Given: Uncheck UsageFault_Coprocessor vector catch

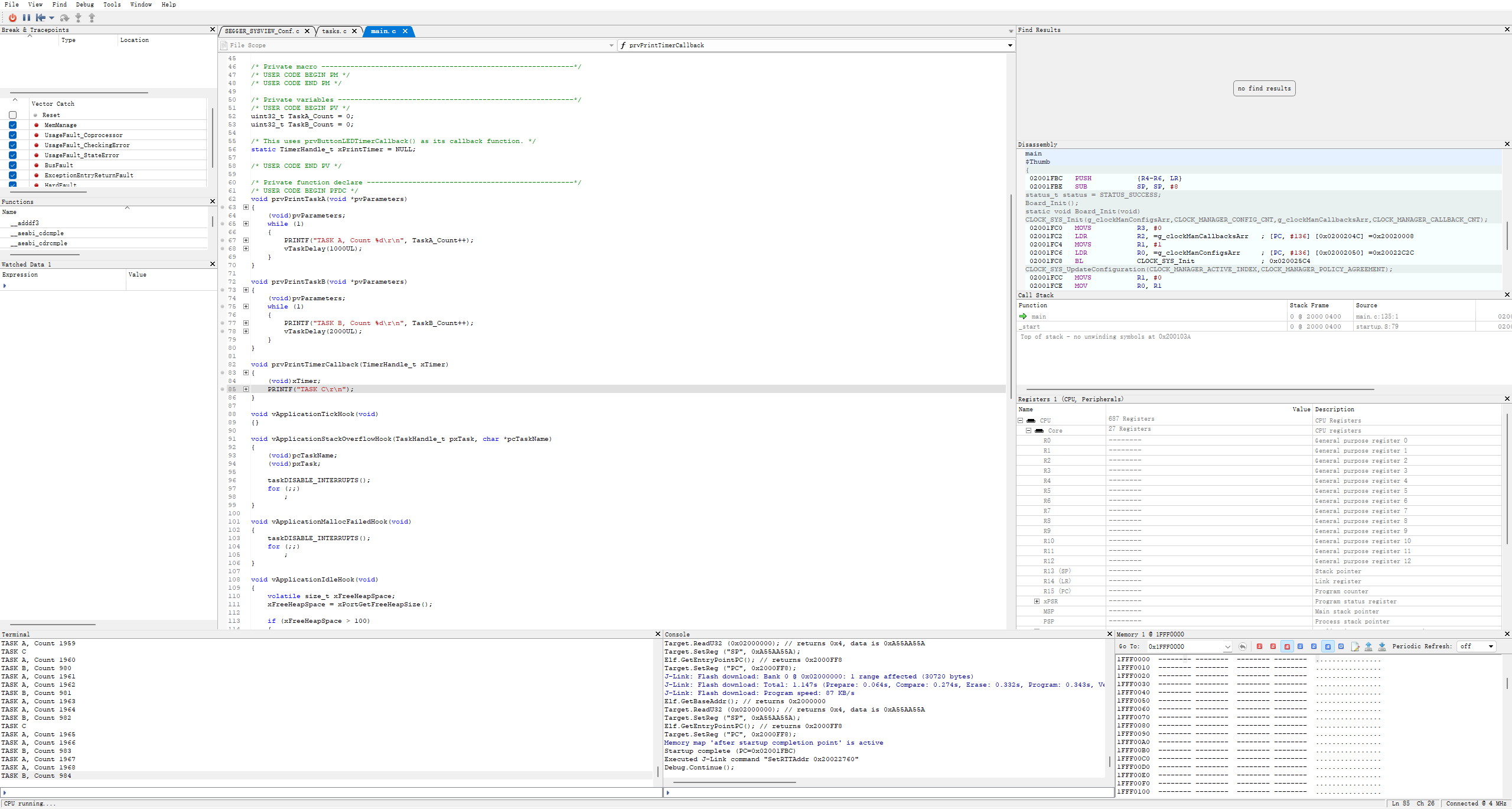Looking at the screenshot, I should pos(12,135).
